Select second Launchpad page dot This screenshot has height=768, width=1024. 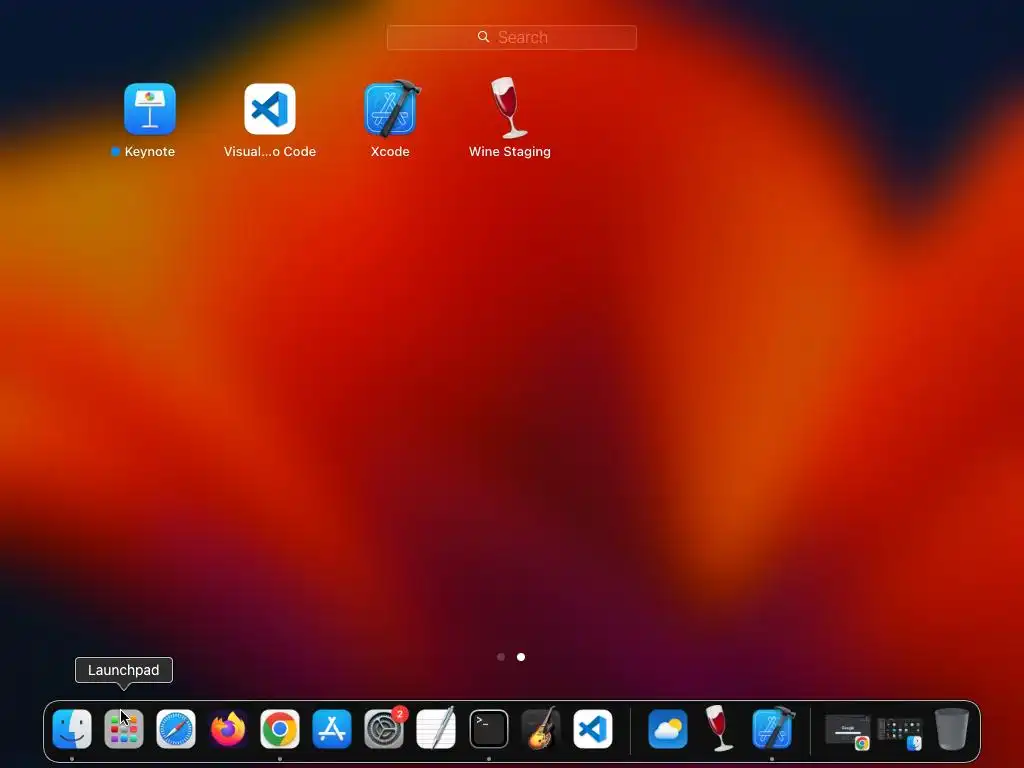(521, 657)
